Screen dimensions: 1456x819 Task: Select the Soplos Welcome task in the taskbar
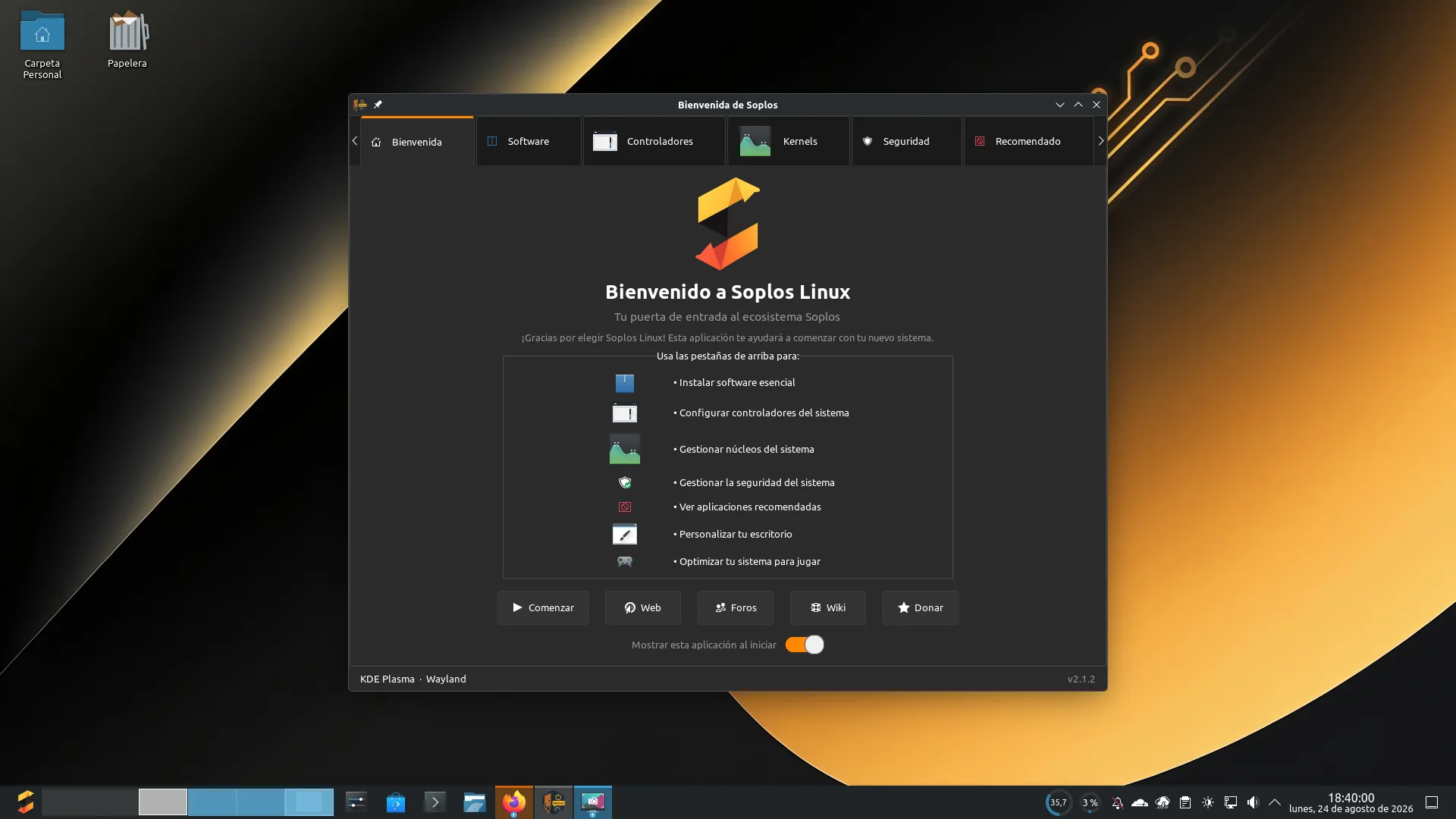point(554,802)
